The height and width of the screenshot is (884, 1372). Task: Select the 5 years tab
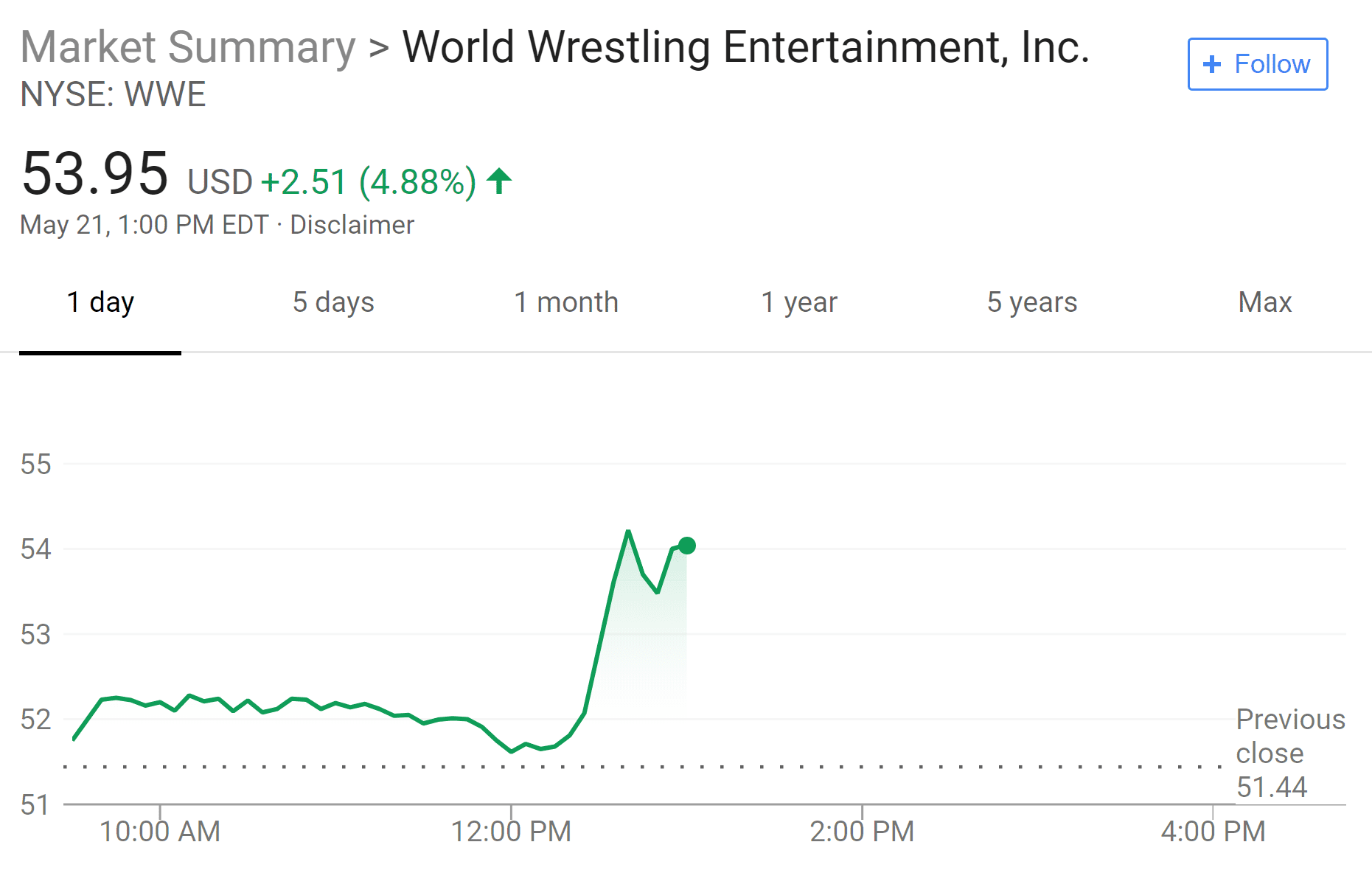click(x=1031, y=302)
